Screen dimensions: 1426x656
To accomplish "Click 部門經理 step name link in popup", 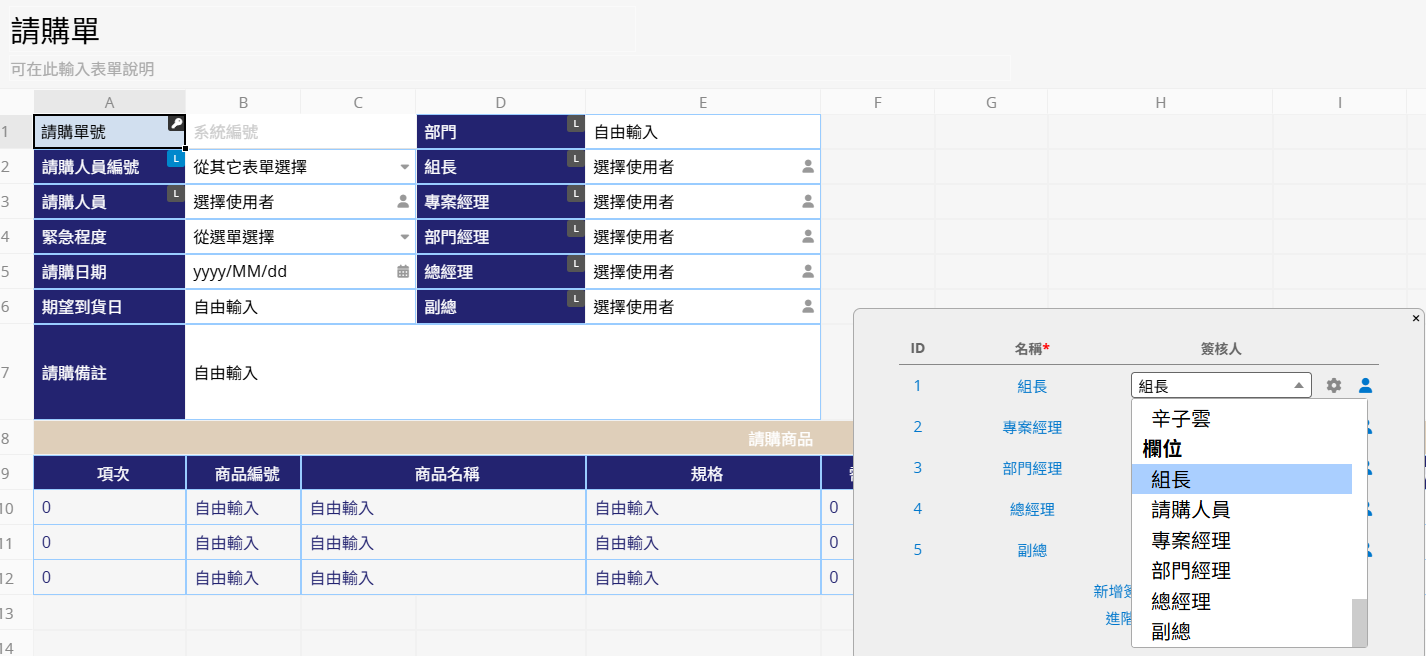I will click(1032, 468).
